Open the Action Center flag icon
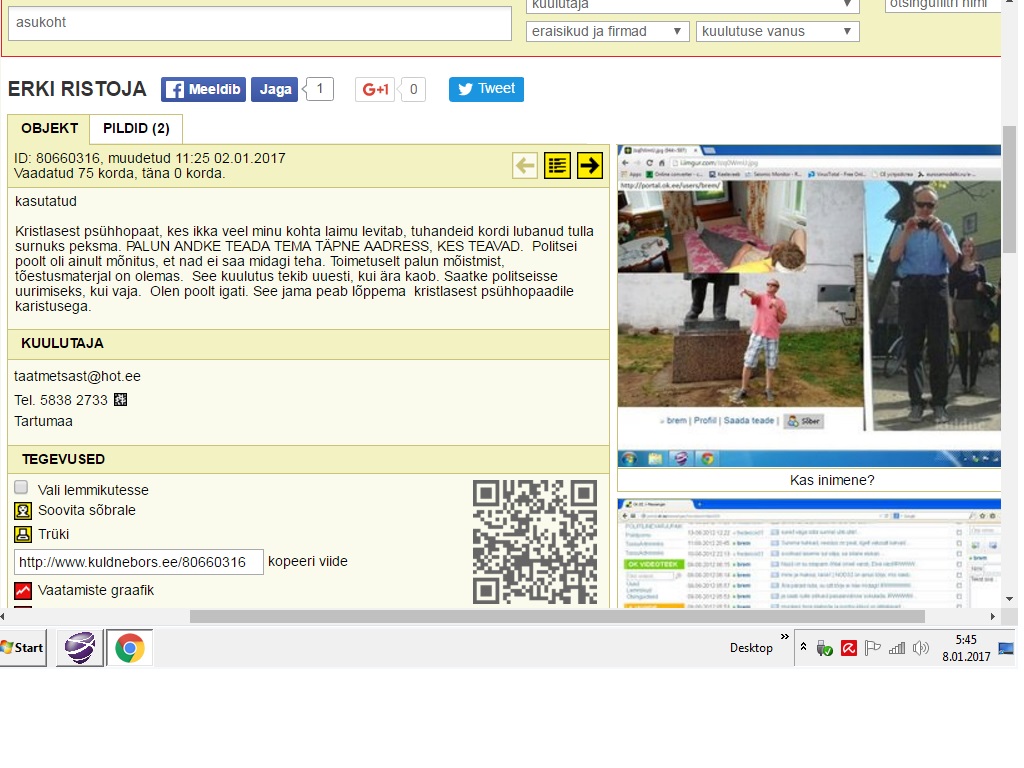1024x768 pixels. (872, 648)
